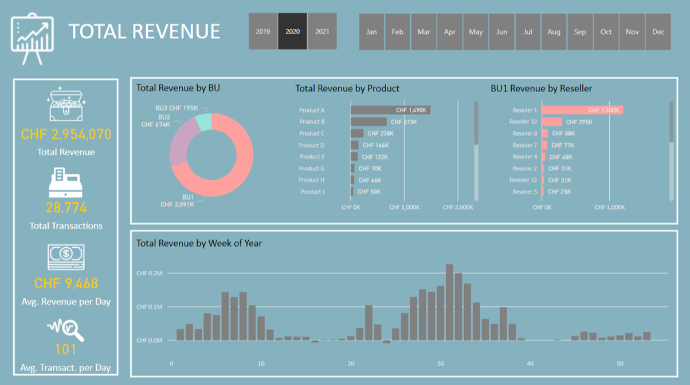Click the presentation chart icon beside title
This screenshot has width=690, height=385.
tap(32, 39)
